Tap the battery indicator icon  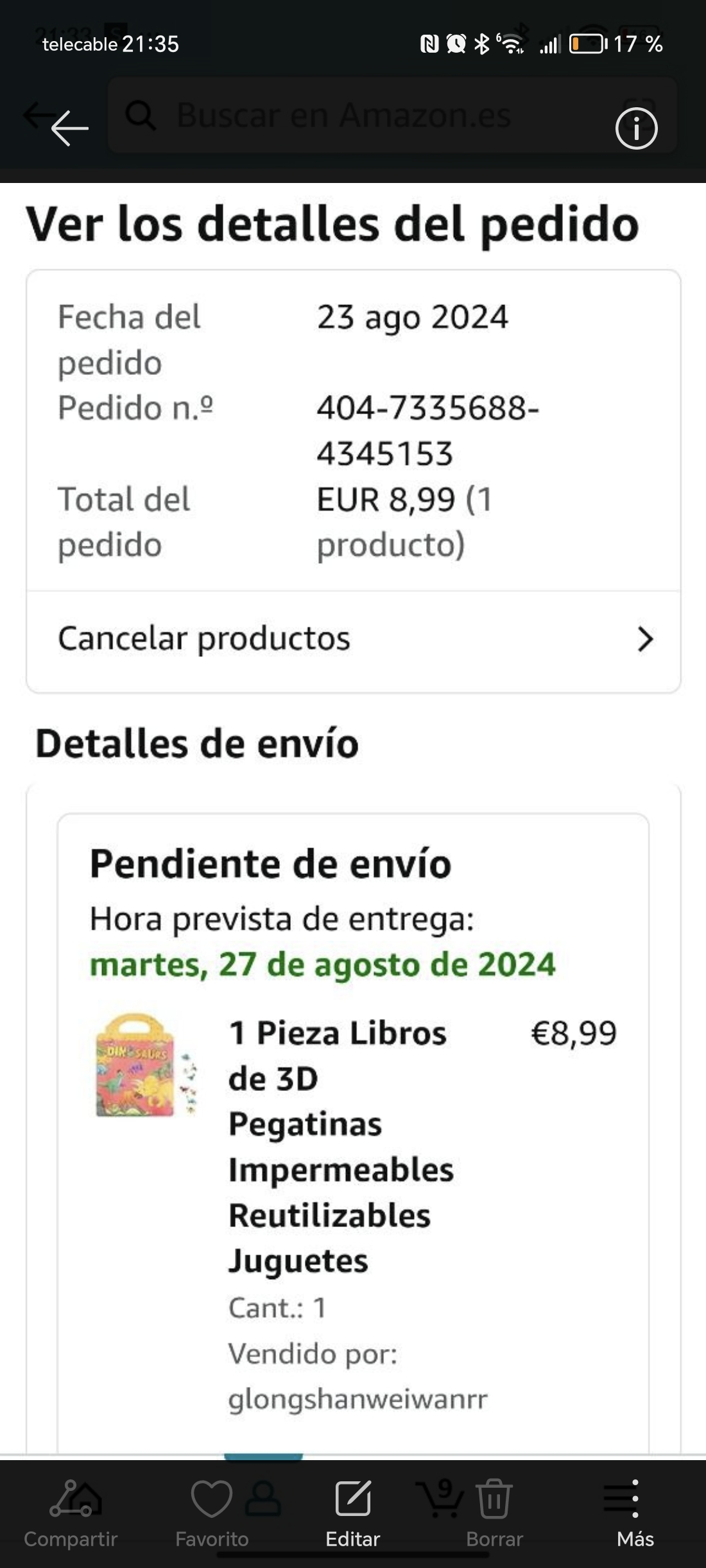[587, 44]
